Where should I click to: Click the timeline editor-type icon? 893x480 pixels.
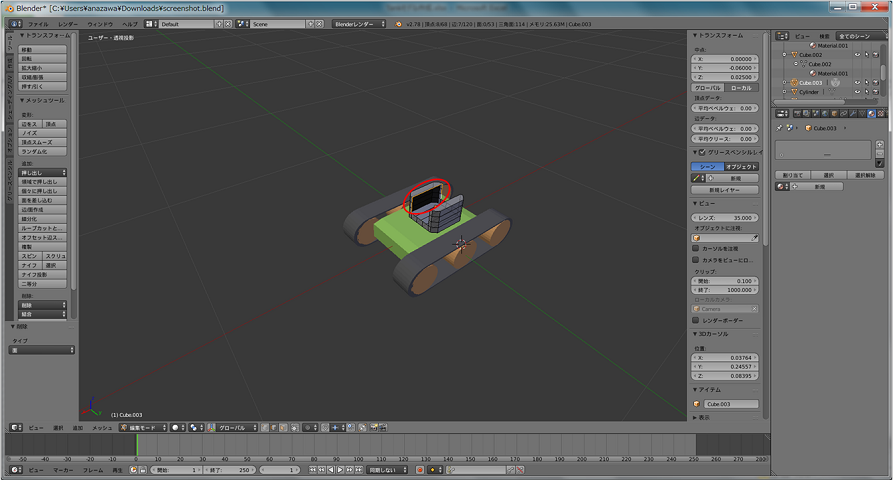point(13,469)
